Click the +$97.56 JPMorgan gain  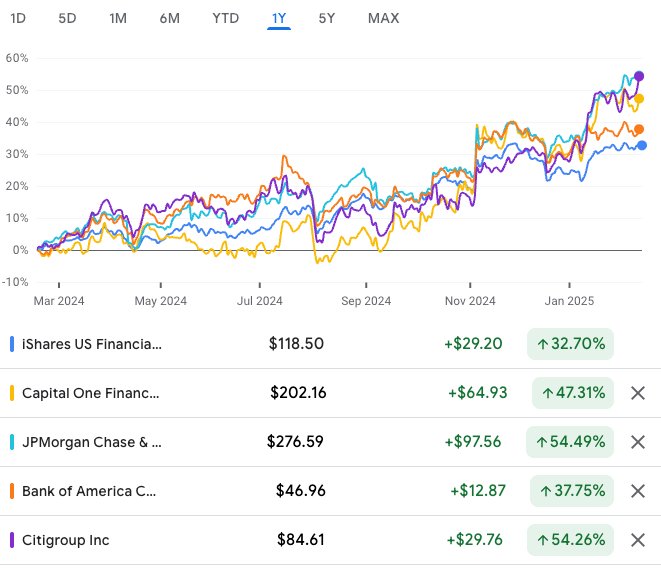(473, 441)
